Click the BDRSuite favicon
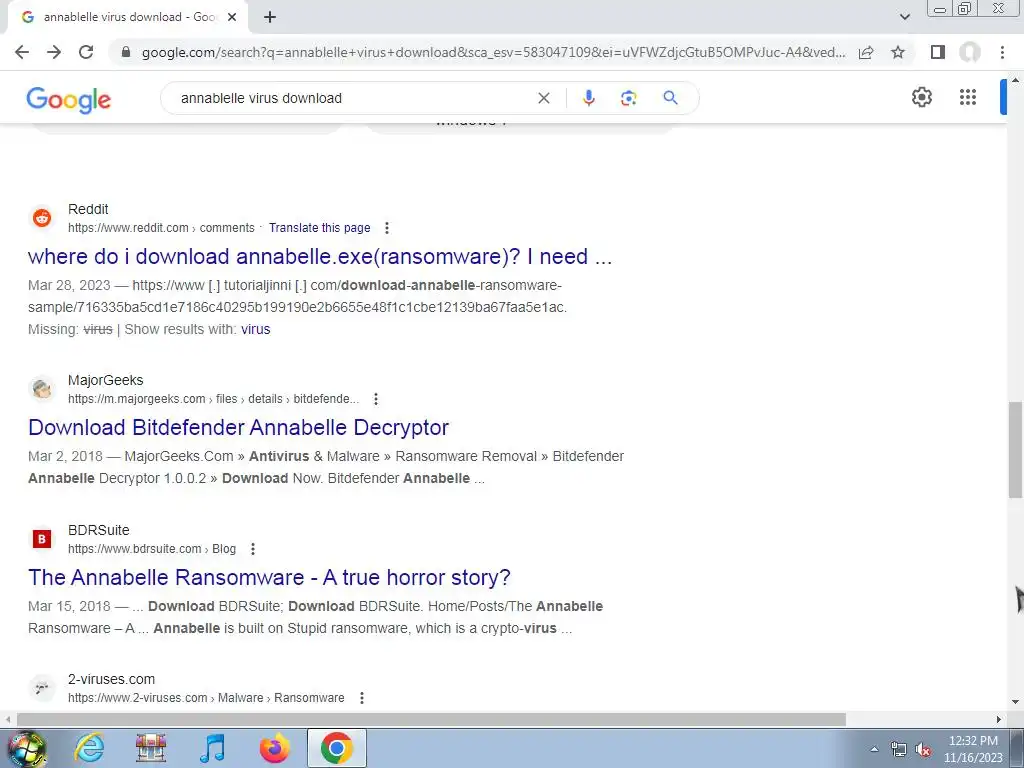 42,539
